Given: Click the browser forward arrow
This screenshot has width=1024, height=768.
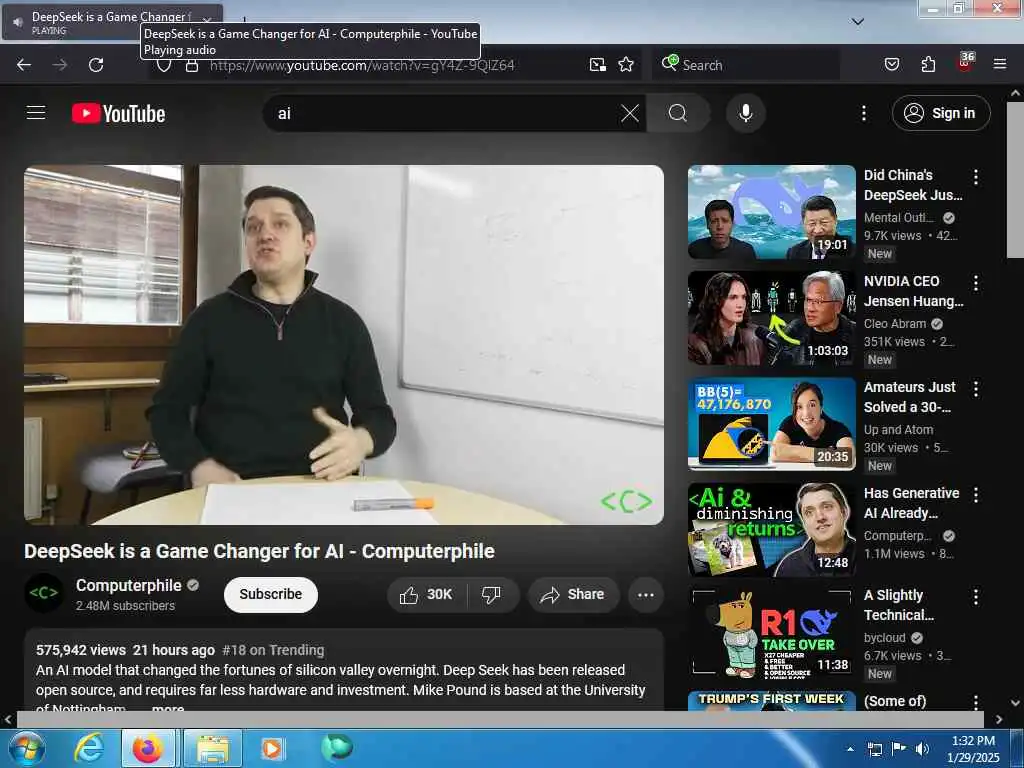Looking at the screenshot, I should pos(59,65).
